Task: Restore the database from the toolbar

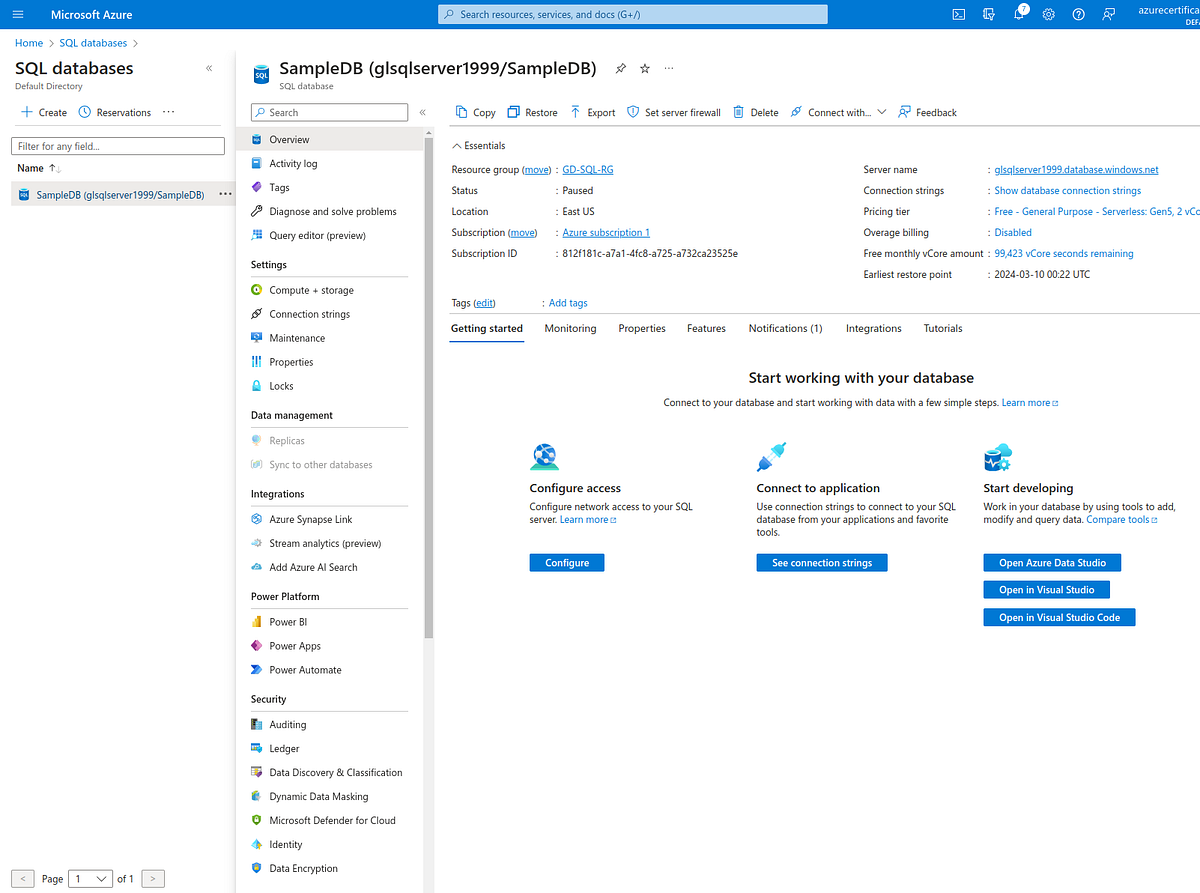Action: click(531, 111)
